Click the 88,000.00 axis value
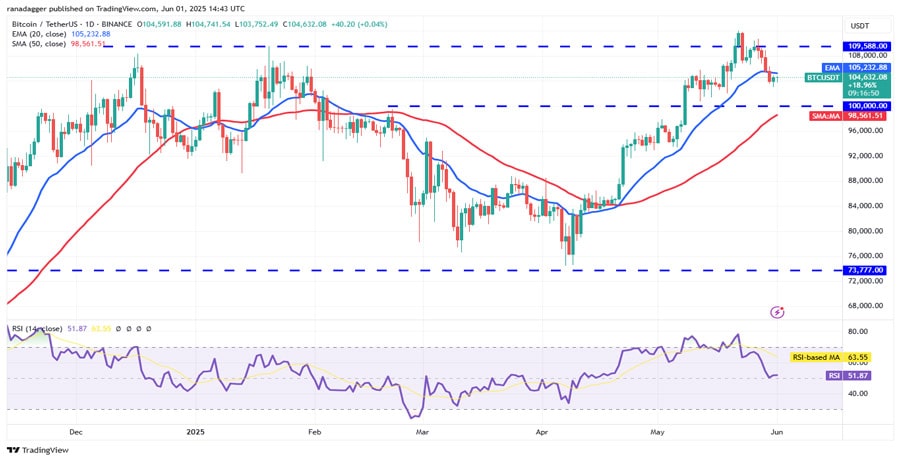The height and width of the screenshot is (460, 900). pos(866,181)
